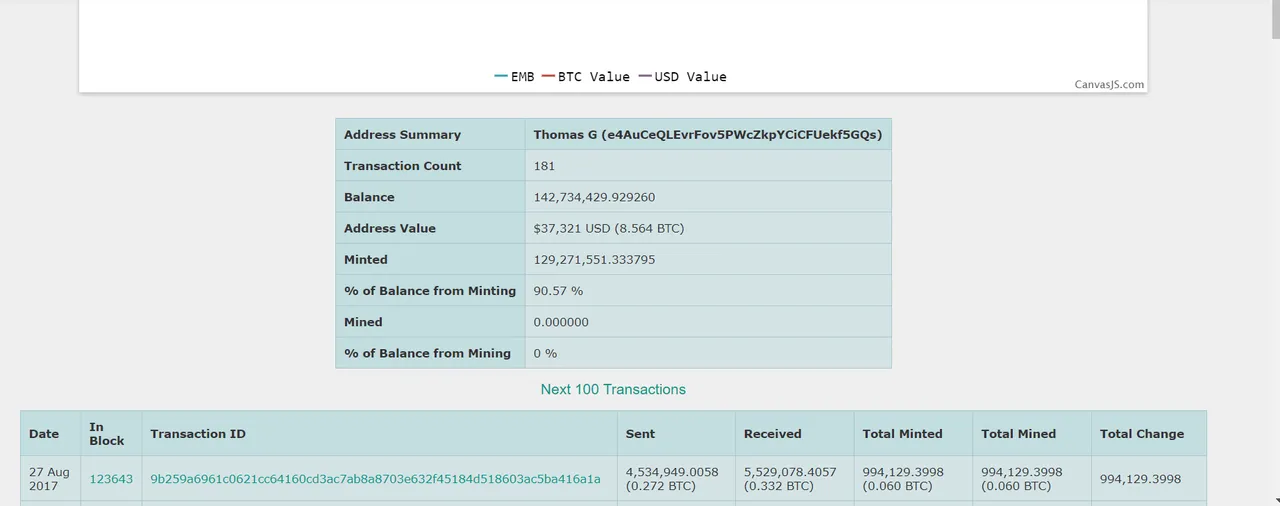This screenshot has width=1280, height=506.
Task: Toggle the USD Value legend series
Action: tap(683, 77)
